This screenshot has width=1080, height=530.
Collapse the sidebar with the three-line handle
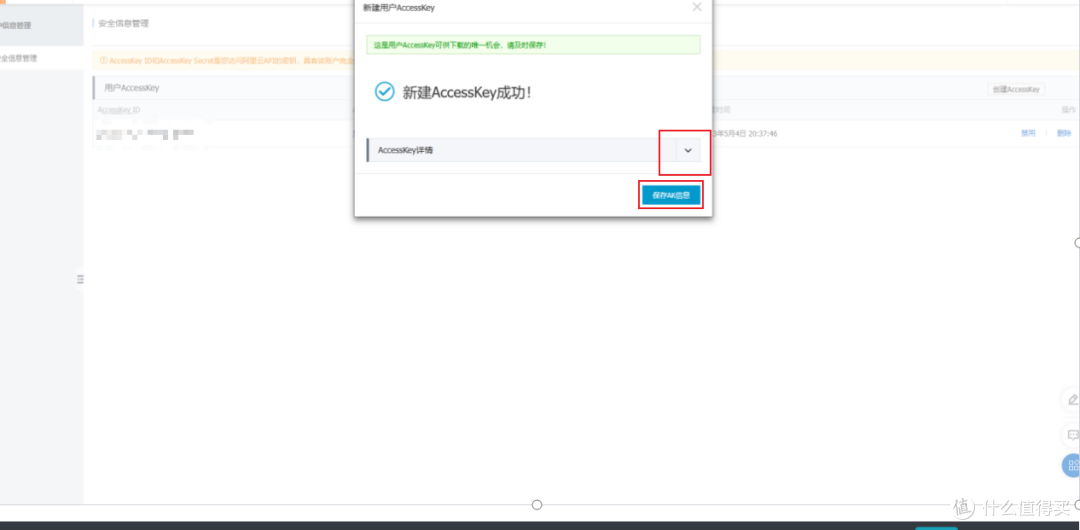click(x=80, y=278)
